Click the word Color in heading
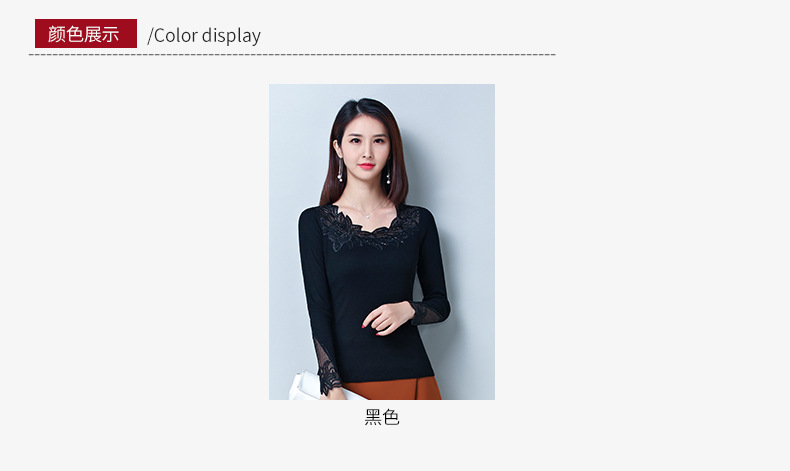The width and height of the screenshot is (790, 471). tap(175, 36)
